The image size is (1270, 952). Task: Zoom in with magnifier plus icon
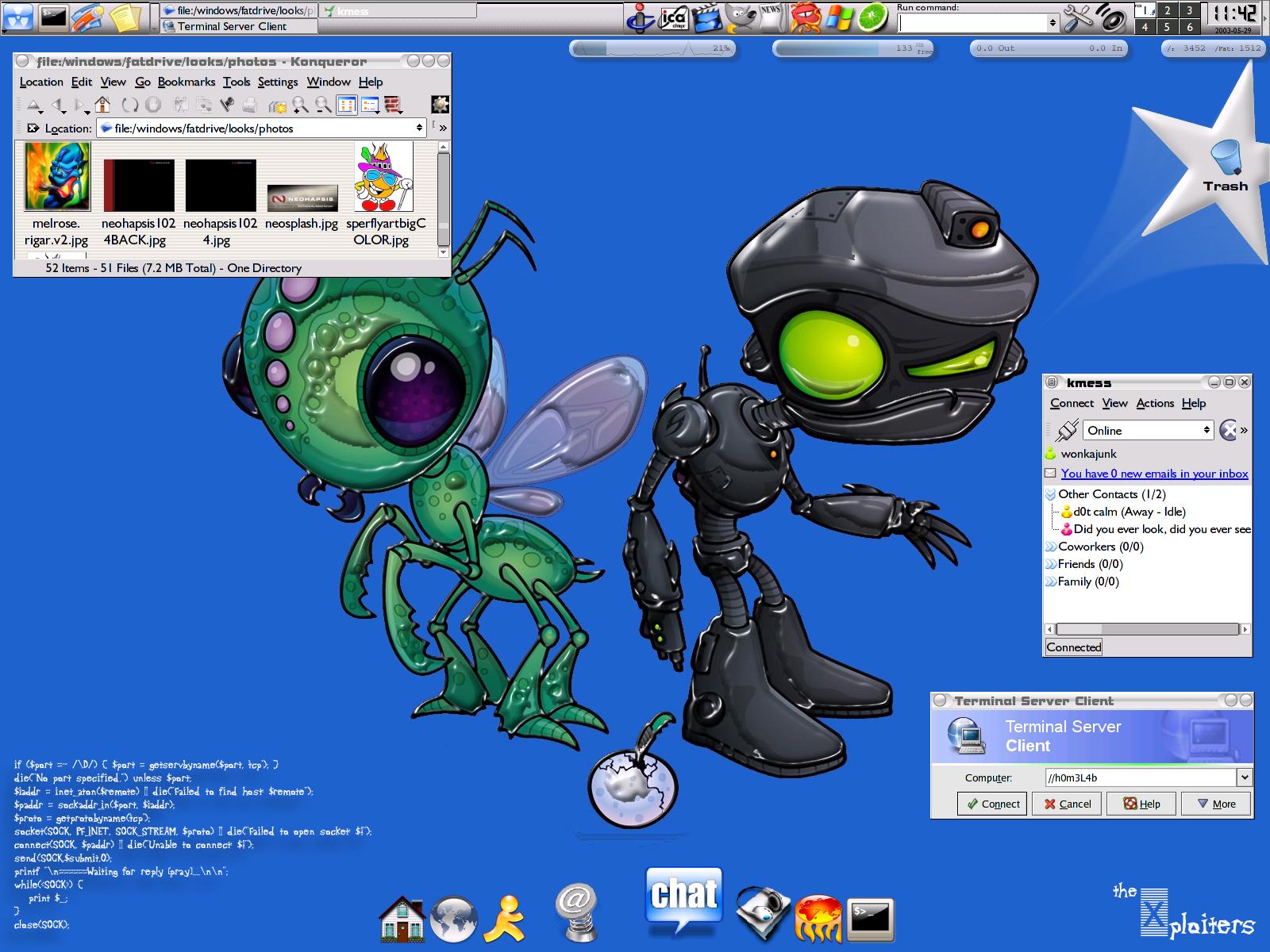click(x=300, y=105)
